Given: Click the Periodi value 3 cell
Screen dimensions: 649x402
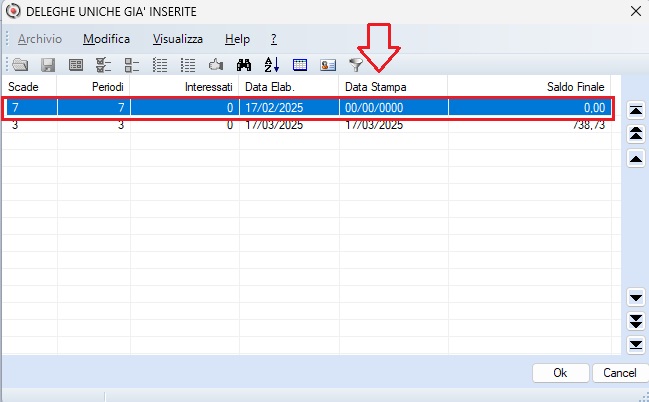Looking at the screenshot, I should click(94, 125).
